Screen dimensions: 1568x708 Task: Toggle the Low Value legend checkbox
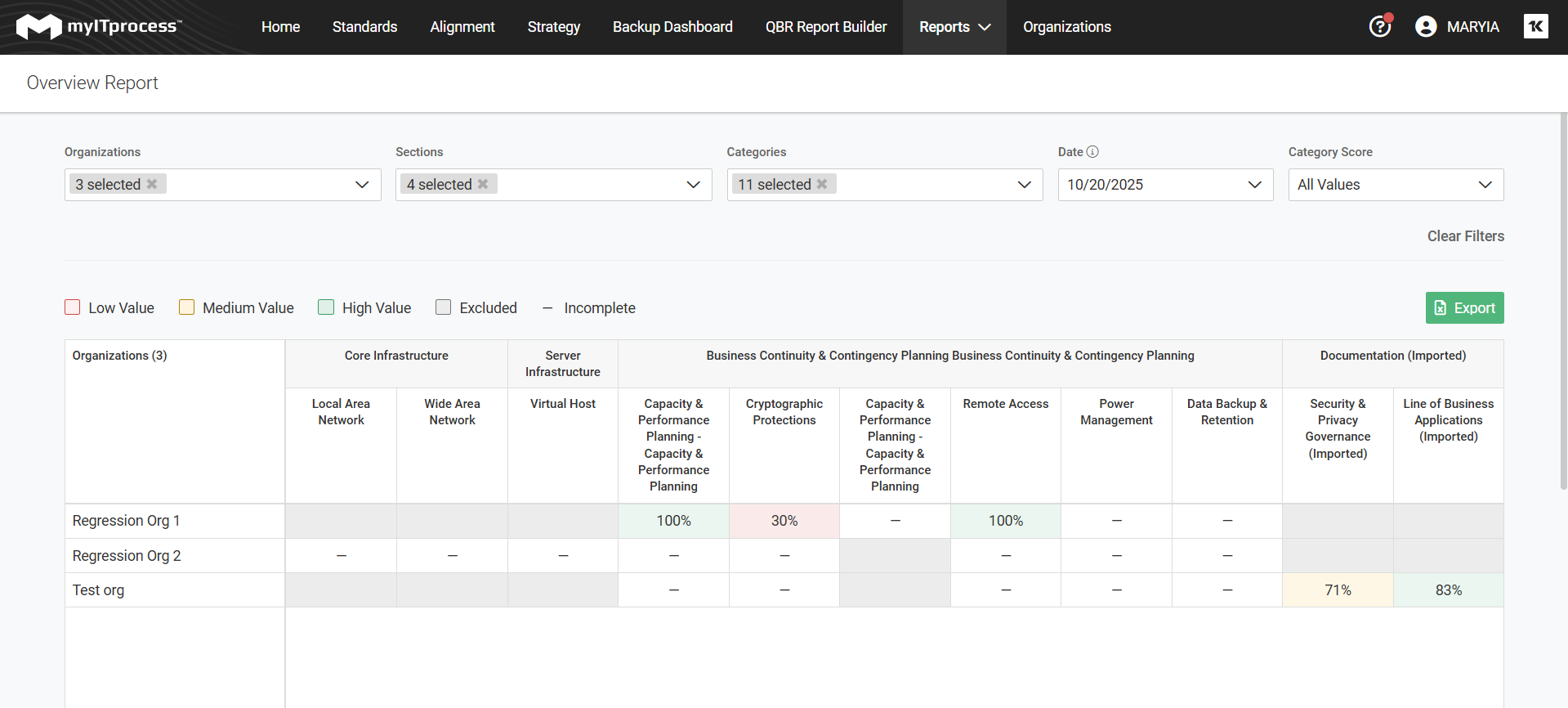[x=73, y=307]
